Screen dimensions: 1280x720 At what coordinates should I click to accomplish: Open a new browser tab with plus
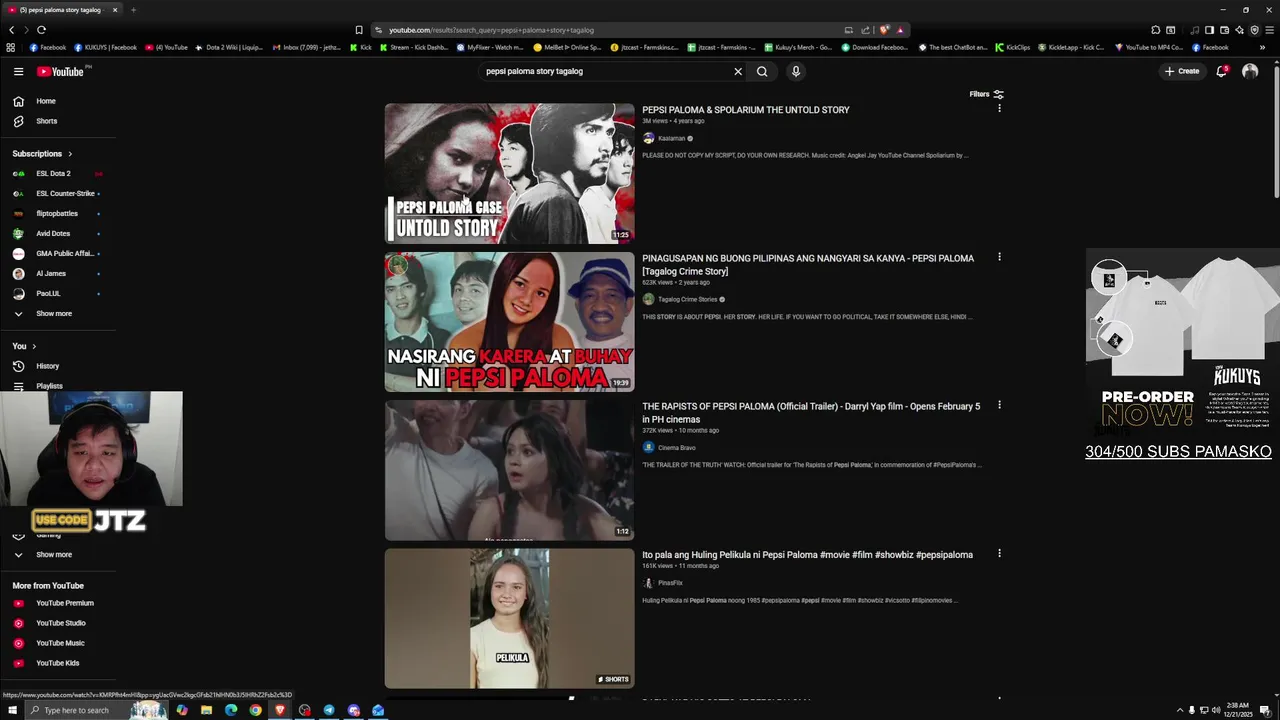[133, 10]
